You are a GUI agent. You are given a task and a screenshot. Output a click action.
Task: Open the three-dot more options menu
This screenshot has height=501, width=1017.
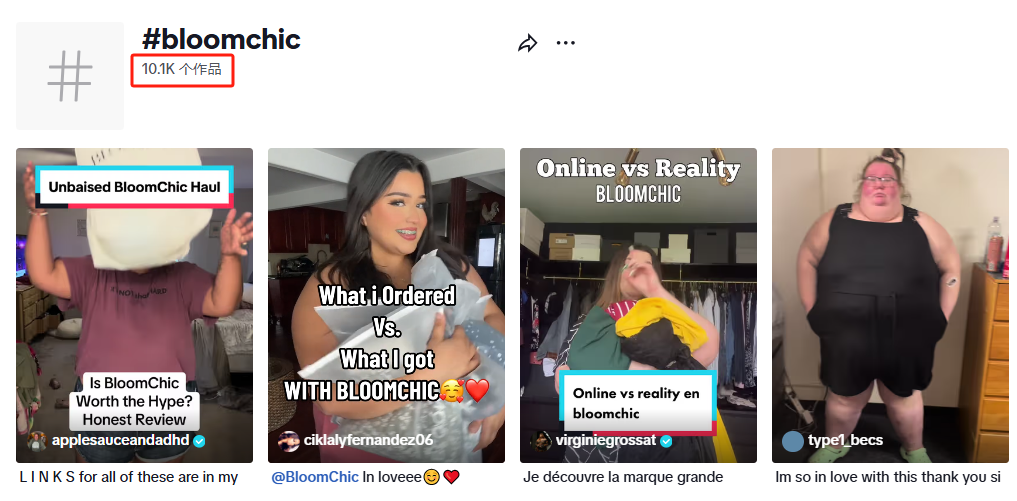[566, 43]
